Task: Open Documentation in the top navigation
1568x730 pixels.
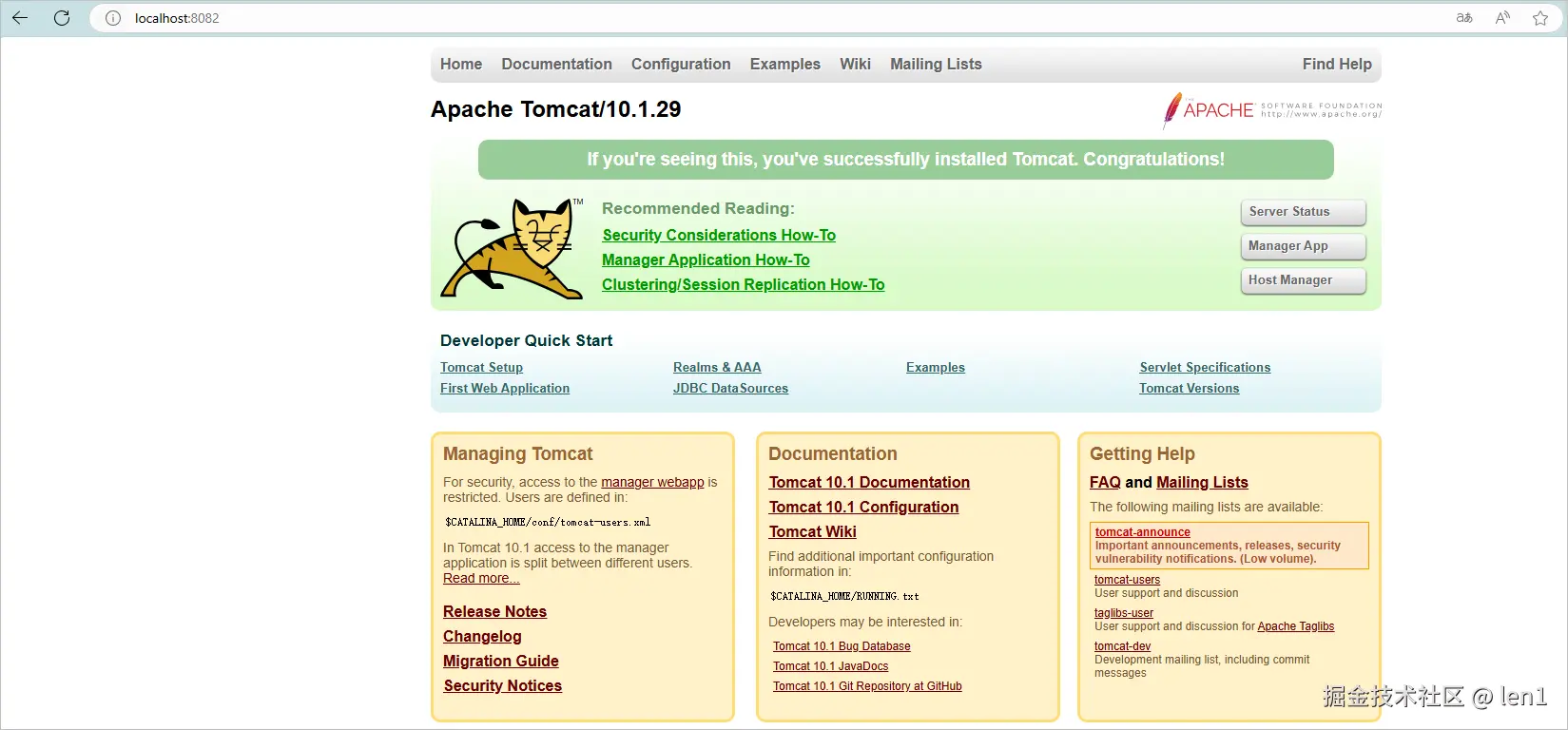Action: pos(556,64)
